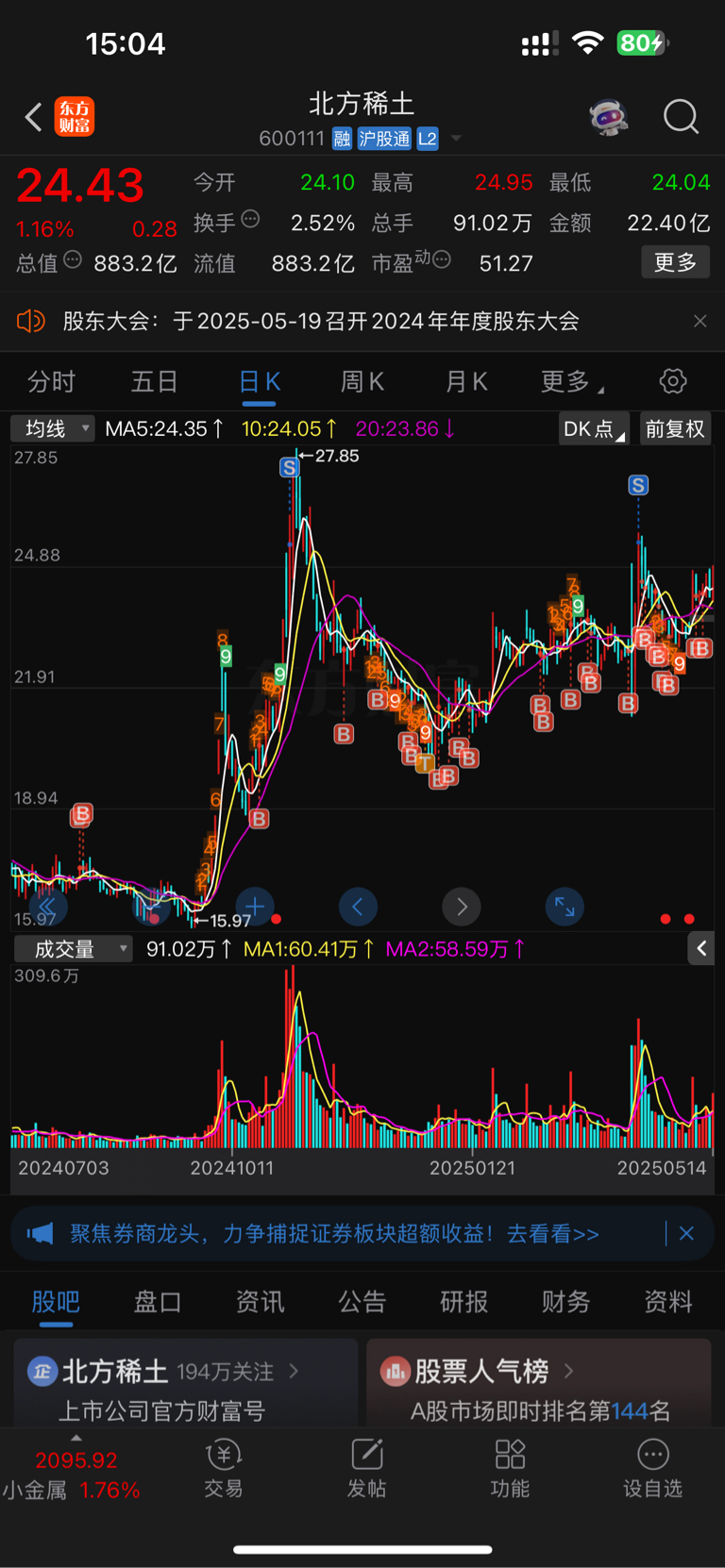Collapse side panel arrow near 成交量
This screenshot has height=1568, width=725.
700,948
